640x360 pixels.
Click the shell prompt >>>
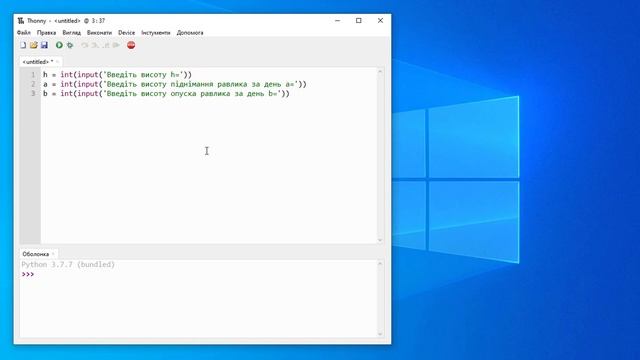click(28, 274)
